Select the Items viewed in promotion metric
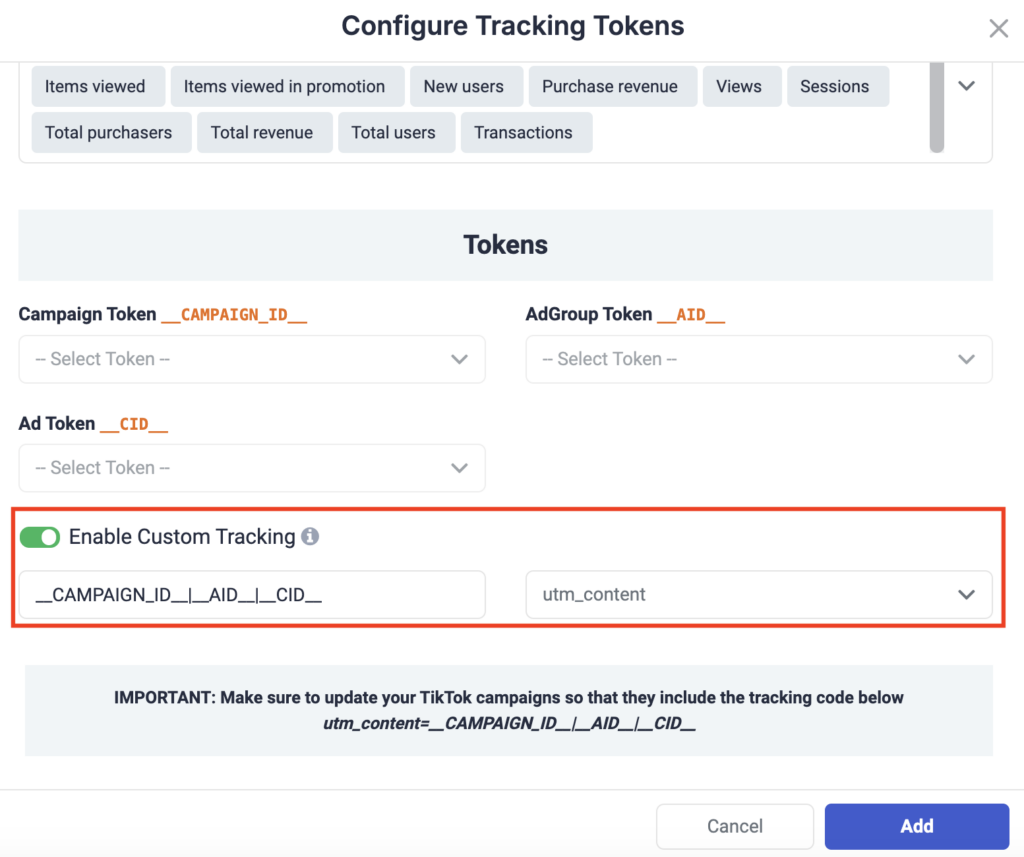 click(x=287, y=86)
